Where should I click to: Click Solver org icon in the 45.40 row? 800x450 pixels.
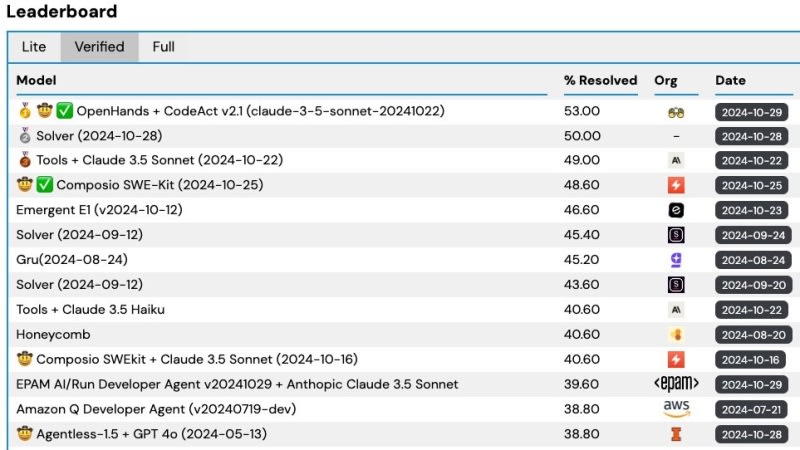675,235
